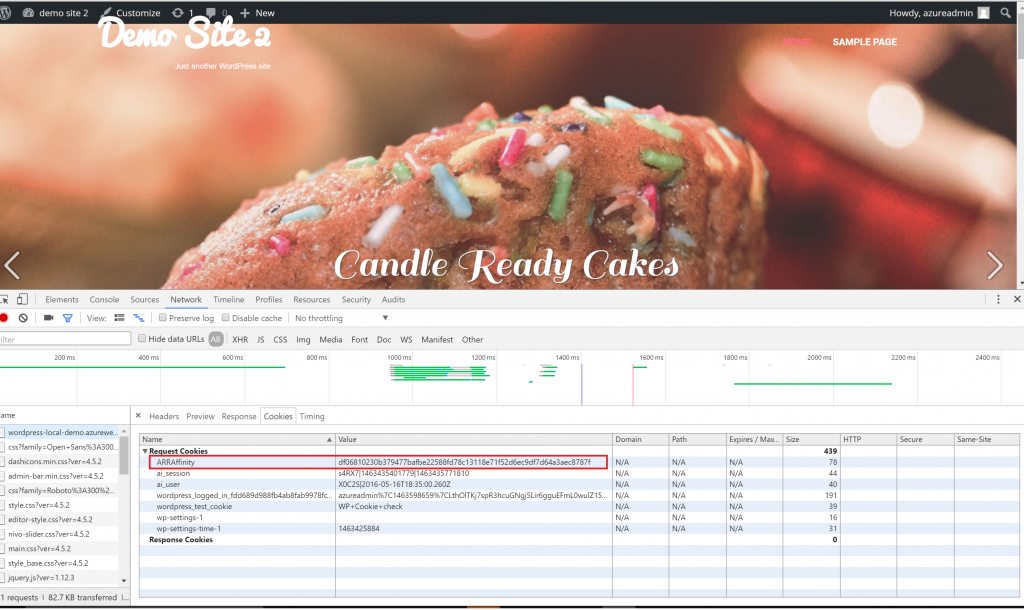Open the Headers tab for the request
This screenshot has width=1024, height=610.
point(165,416)
